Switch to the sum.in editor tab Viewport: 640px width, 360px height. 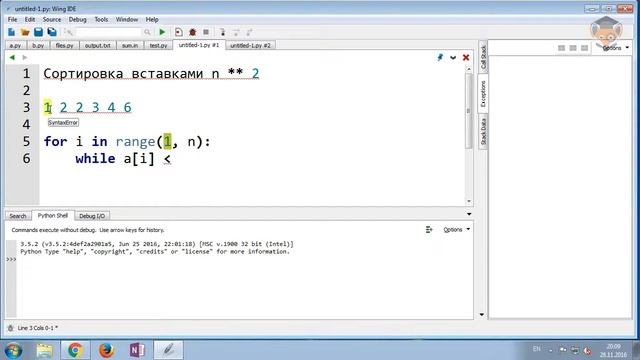pos(130,46)
